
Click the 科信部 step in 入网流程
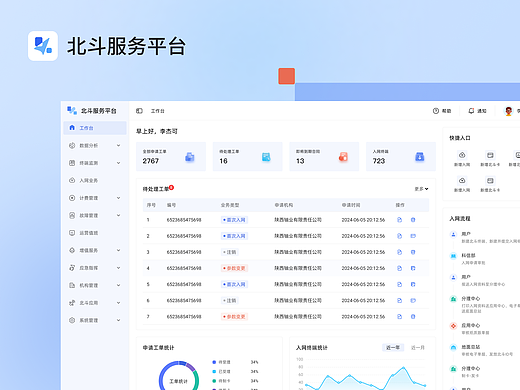pos(468,256)
